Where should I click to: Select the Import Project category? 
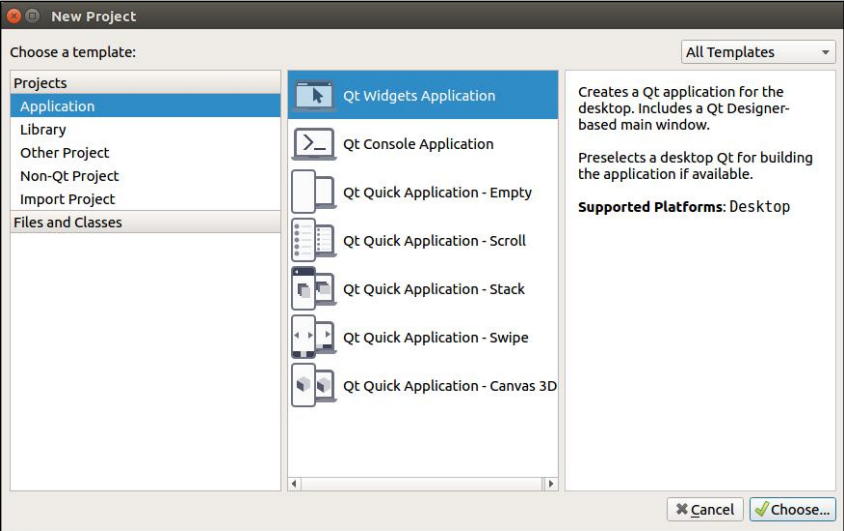pyautogui.click(x=145, y=199)
